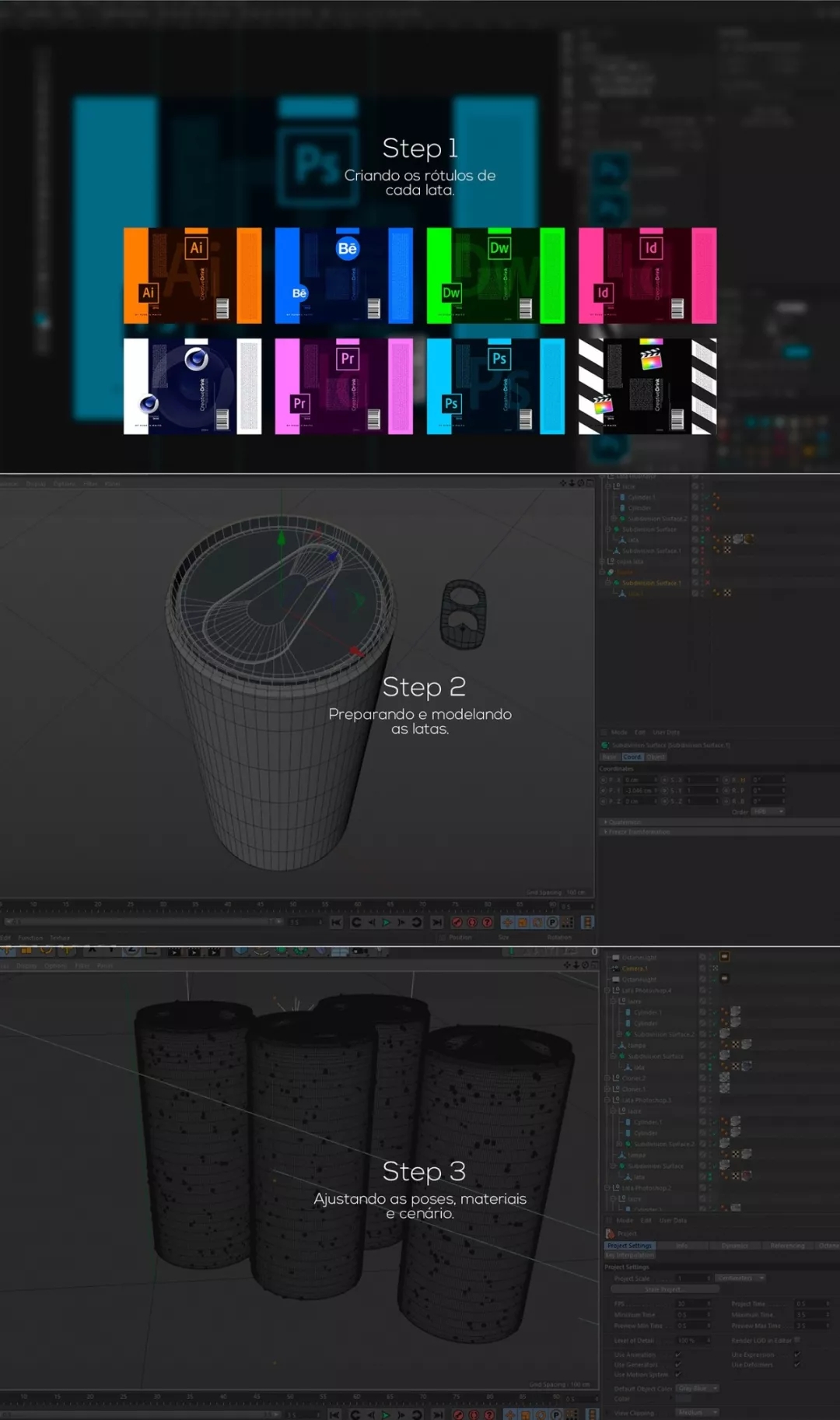Select Octane light tag on top OctaneLight
The width and height of the screenshot is (840, 1420).
point(724,956)
